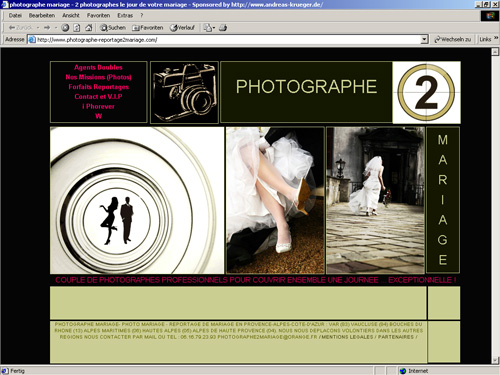The height and width of the screenshot is (375, 500).
Task: Click the Internet zone globe icon
Action: tap(403, 371)
